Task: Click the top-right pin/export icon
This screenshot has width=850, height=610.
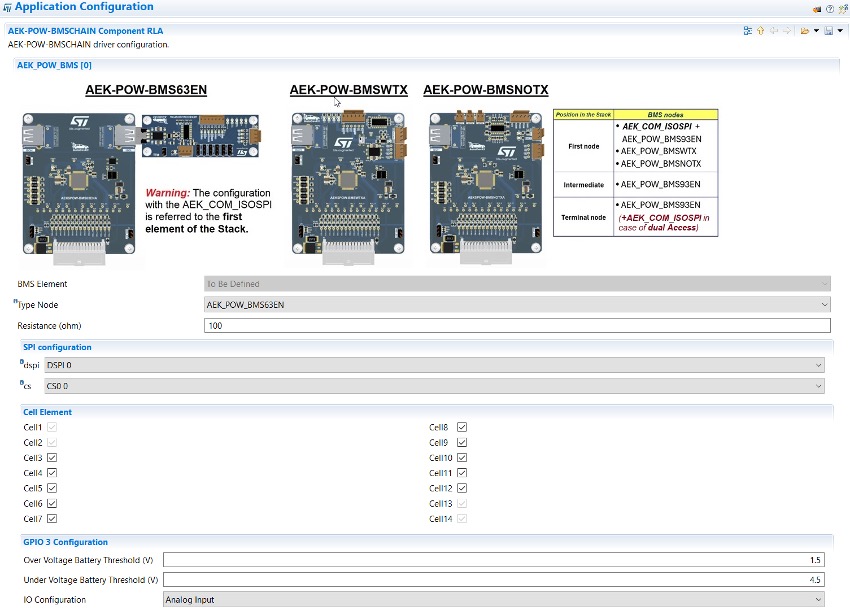Action: coord(842,8)
